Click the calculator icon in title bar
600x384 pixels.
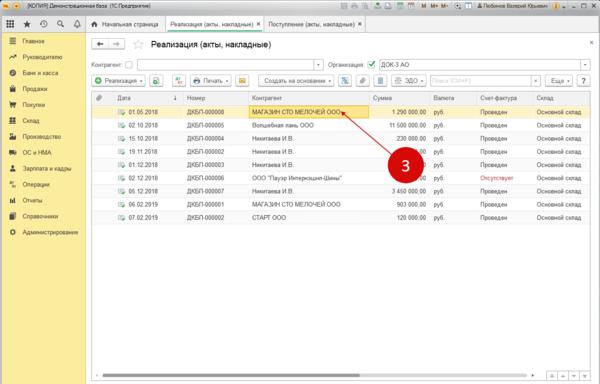399,6
